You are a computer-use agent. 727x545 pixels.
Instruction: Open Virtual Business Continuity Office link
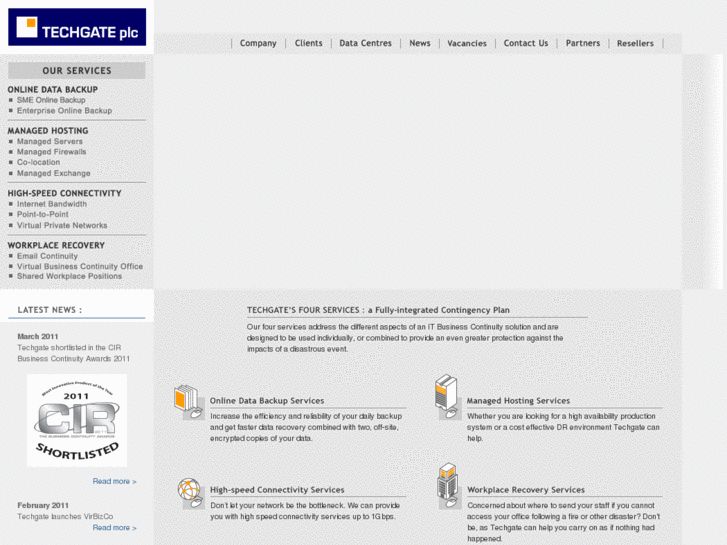[80, 266]
